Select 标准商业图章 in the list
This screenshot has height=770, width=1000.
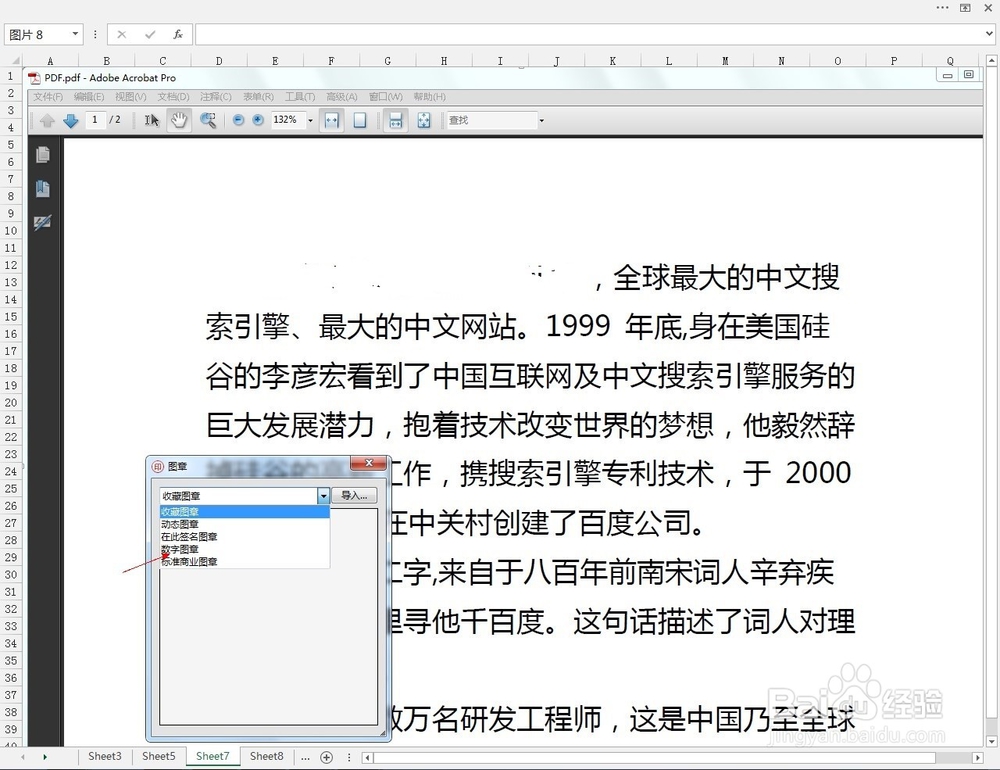click(245, 562)
